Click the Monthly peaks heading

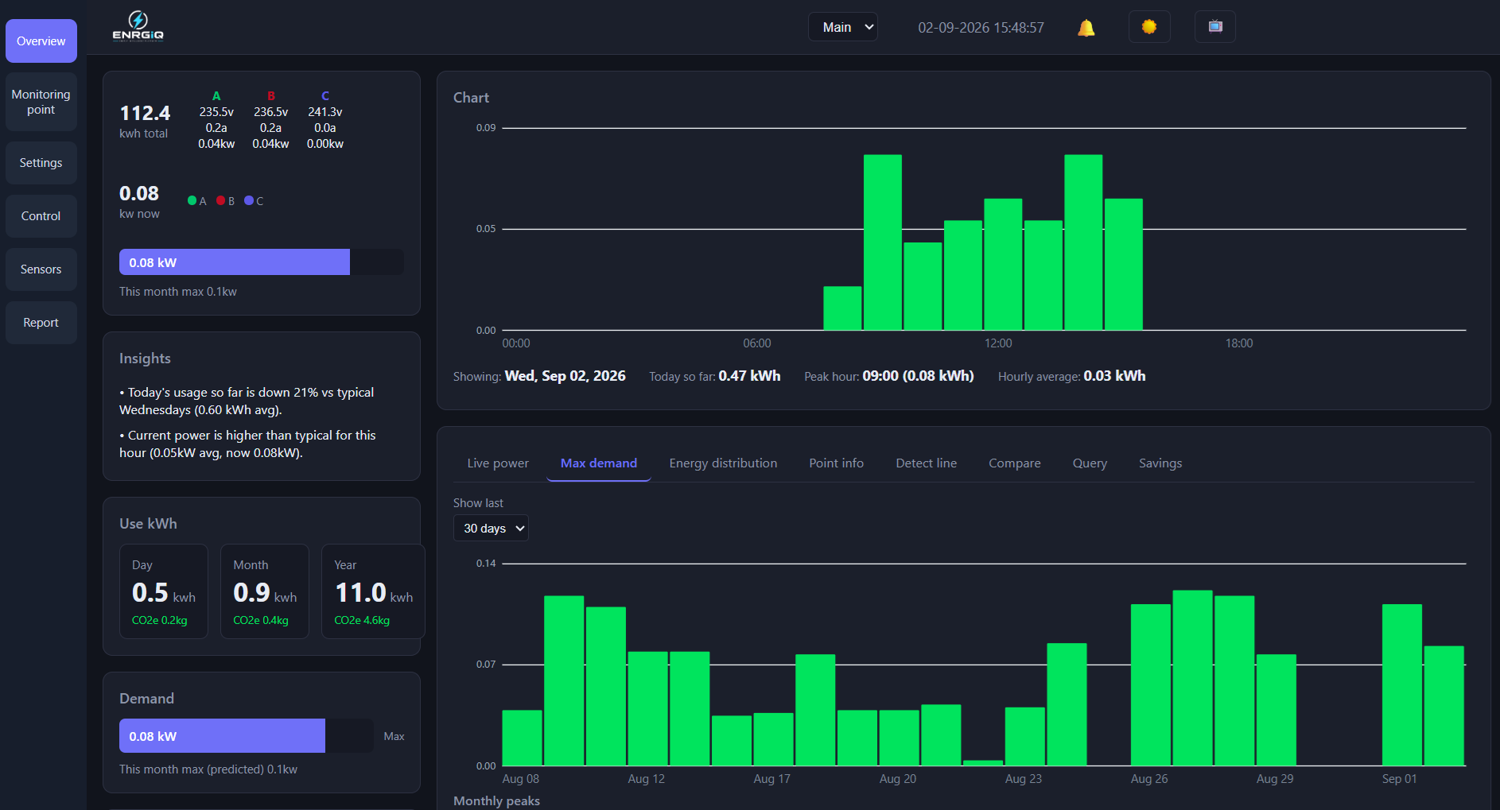[x=497, y=801]
